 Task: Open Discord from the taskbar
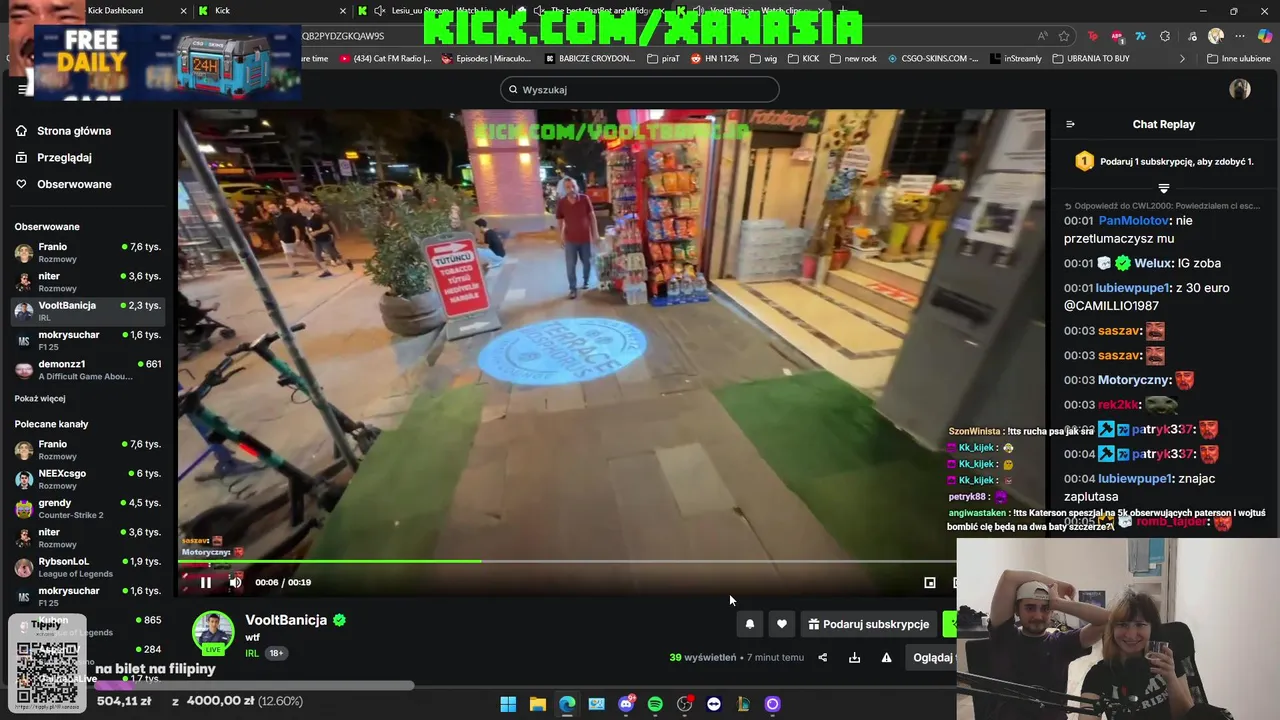pyautogui.click(x=626, y=704)
